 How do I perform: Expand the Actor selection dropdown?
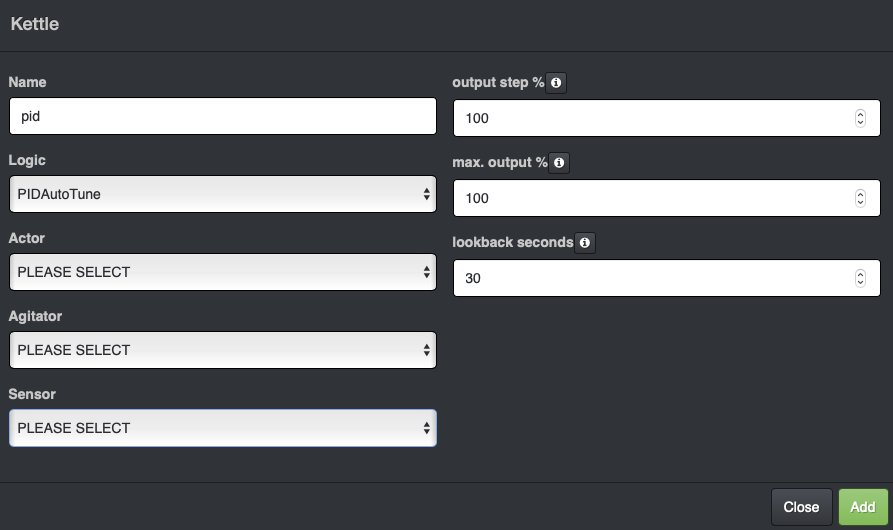point(222,272)
